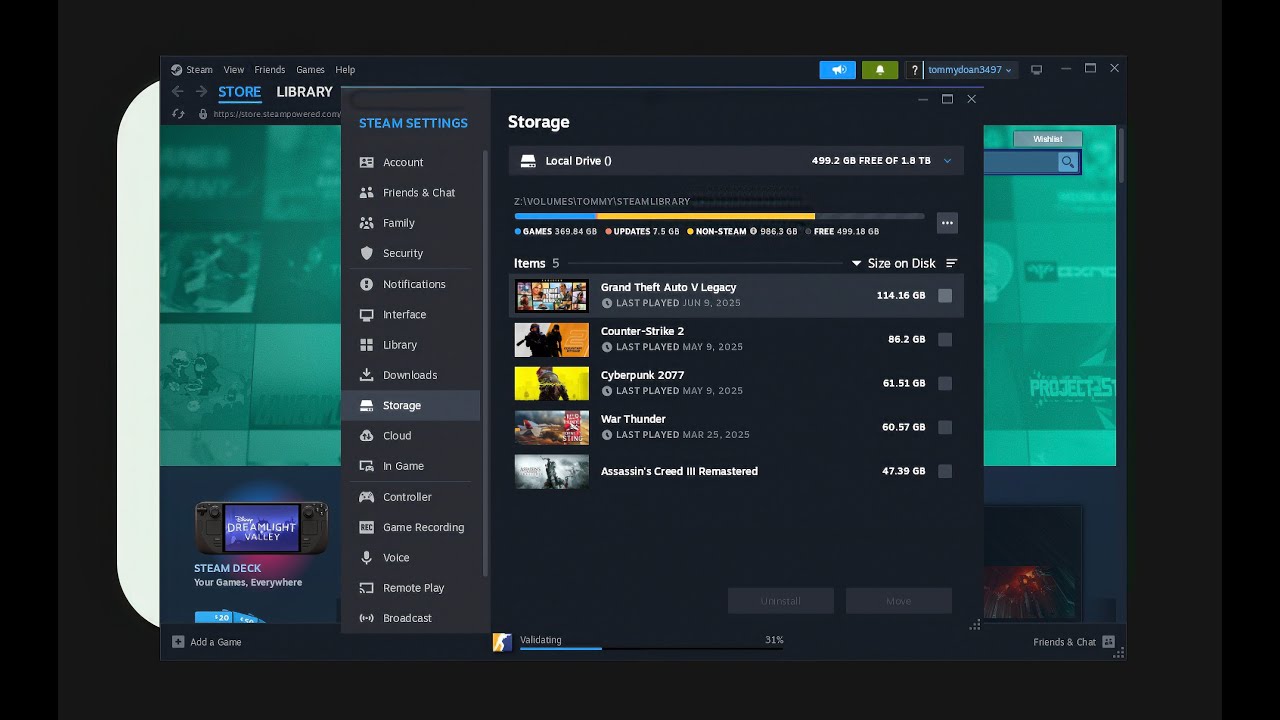Click the help question mark icon
The width and height of the screenshot is (1280, 720).
tap(914, 70)
